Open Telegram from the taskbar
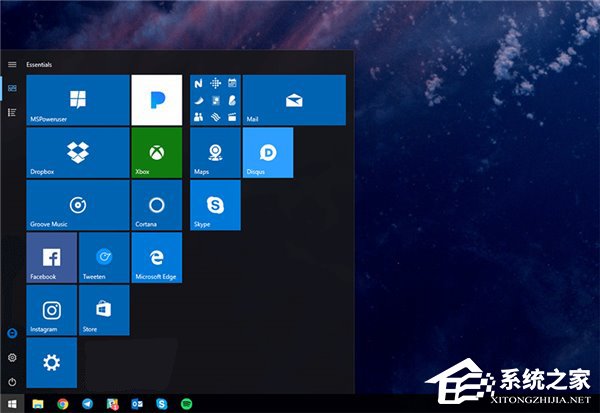The width and height of the screenshot is (600, 413). coord(88,404)
